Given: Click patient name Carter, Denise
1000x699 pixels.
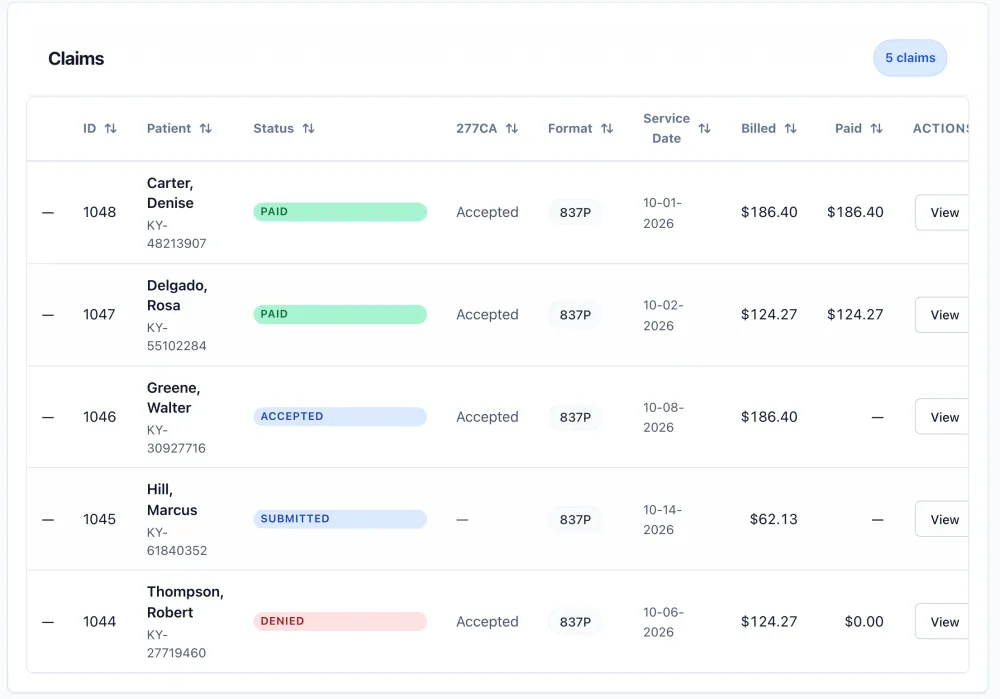Looking at the screenshot, I should pyautogui.click(x=170, y=193).
